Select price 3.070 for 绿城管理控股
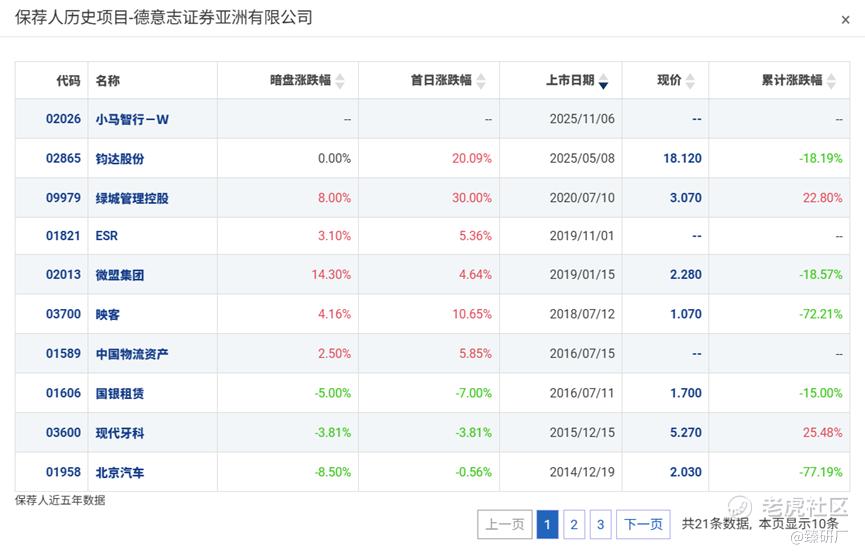This screenshot has height=557, width=865. [686, 198]
